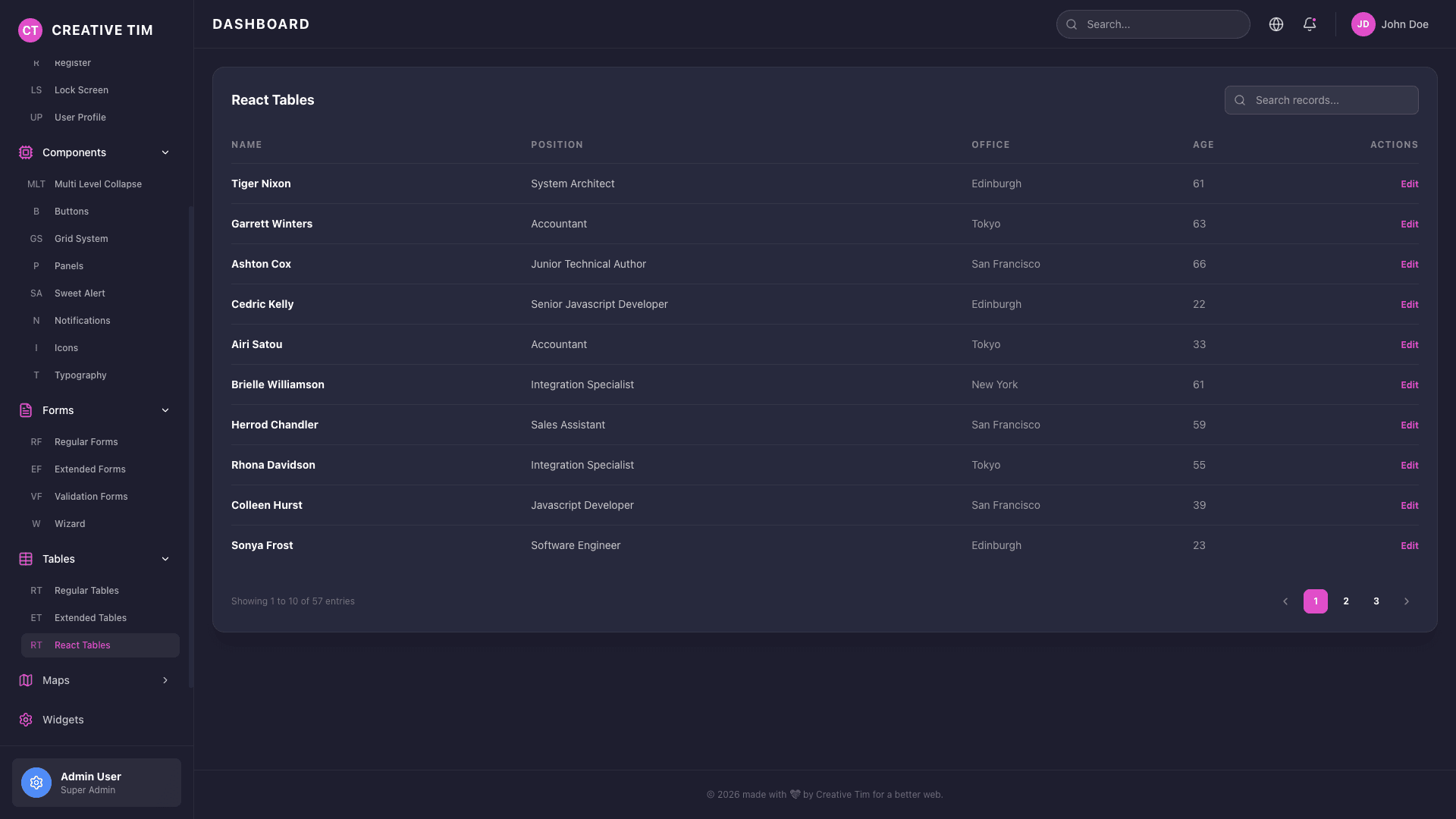
Task: Open notifications via the bell icon
Action: click(1310, 24)
